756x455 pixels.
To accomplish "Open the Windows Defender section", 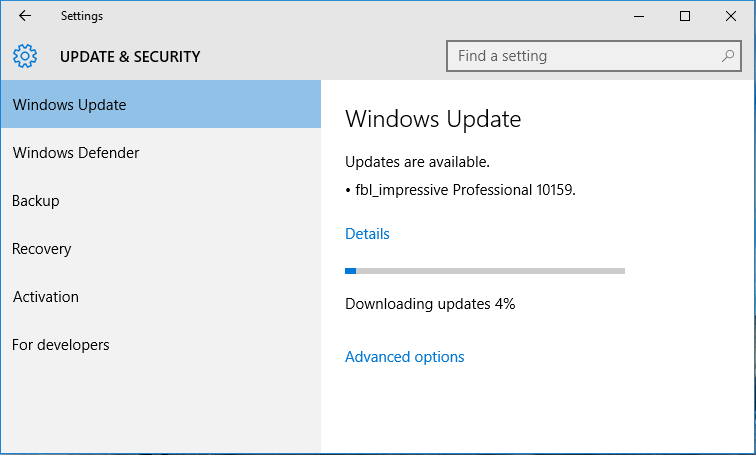I will tap(161, 152).
